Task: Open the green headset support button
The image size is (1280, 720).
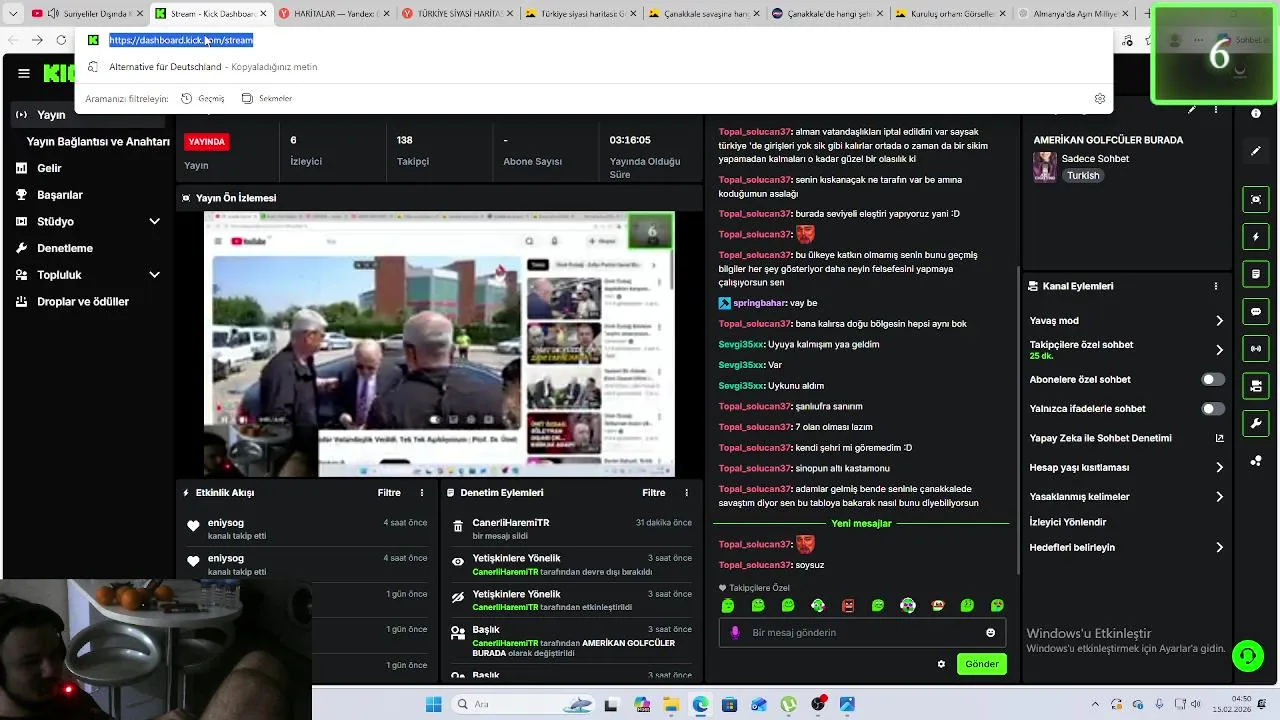Action: [1248, 656]
